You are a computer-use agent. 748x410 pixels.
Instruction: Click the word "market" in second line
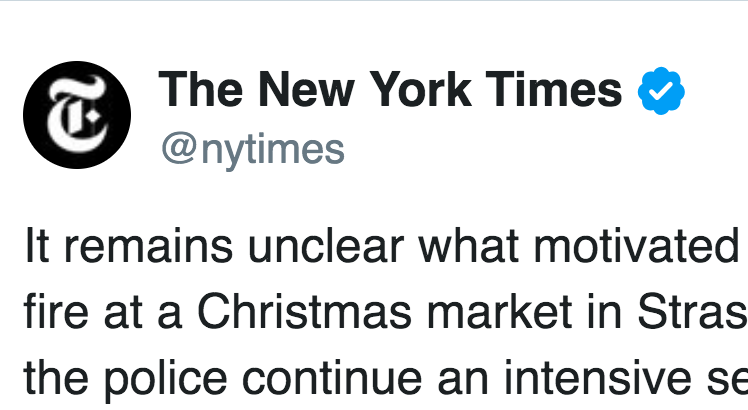tap(499, 312)
